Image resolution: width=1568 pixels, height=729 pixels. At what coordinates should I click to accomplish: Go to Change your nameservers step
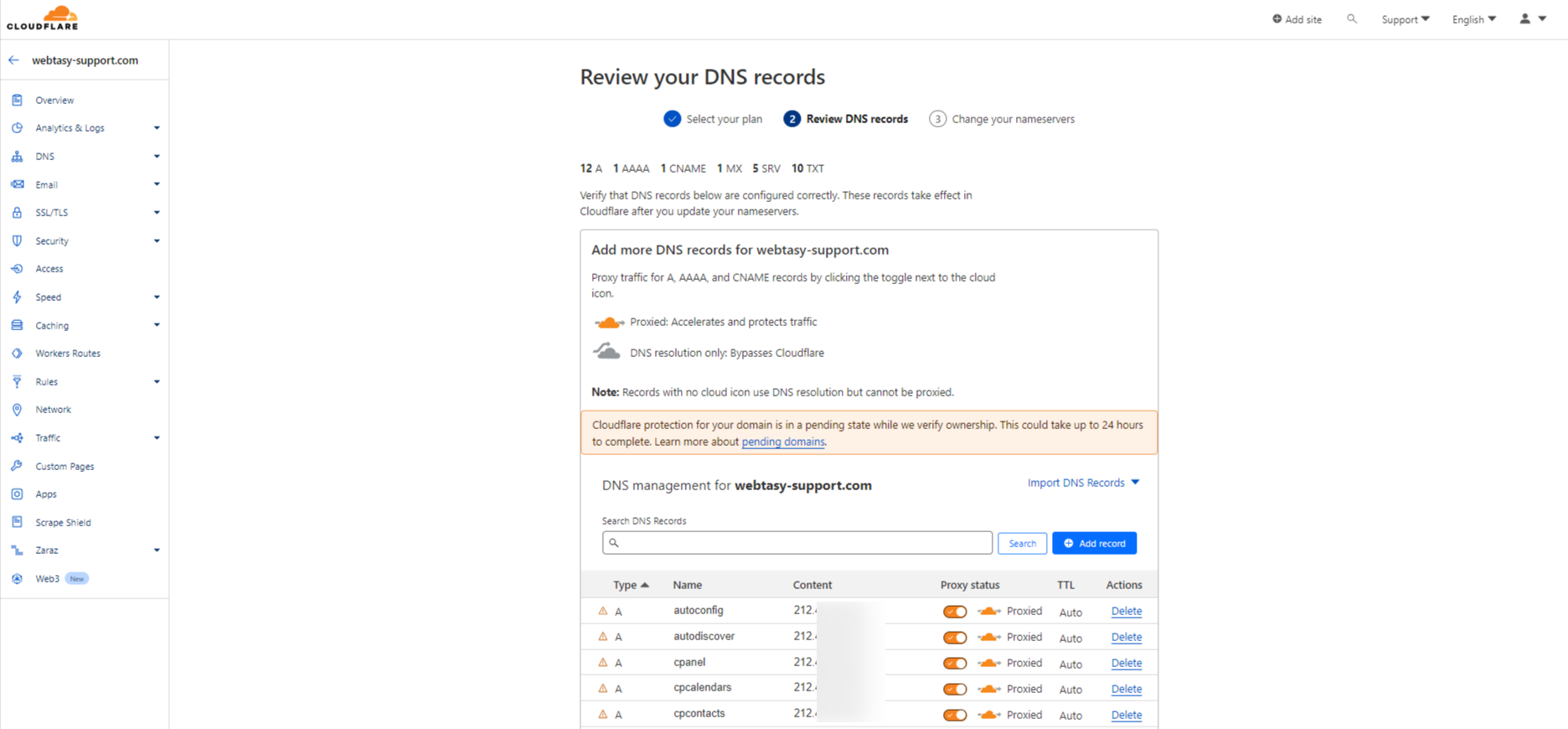click(1002, 119)
